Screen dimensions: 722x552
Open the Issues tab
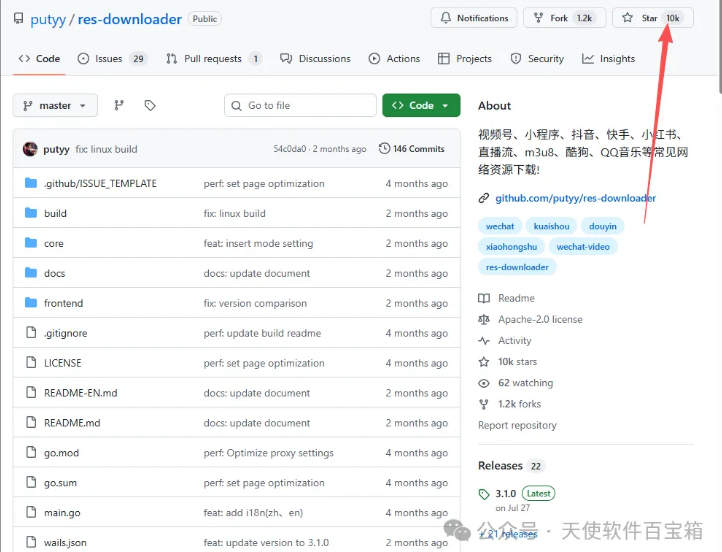[x=111, y=58]
